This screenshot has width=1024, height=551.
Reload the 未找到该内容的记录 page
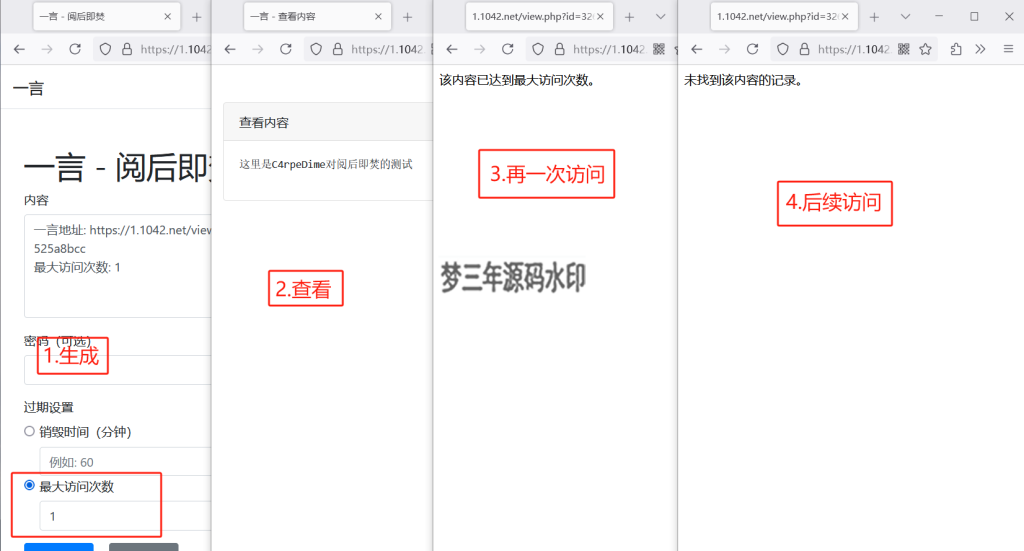[752, 49]
